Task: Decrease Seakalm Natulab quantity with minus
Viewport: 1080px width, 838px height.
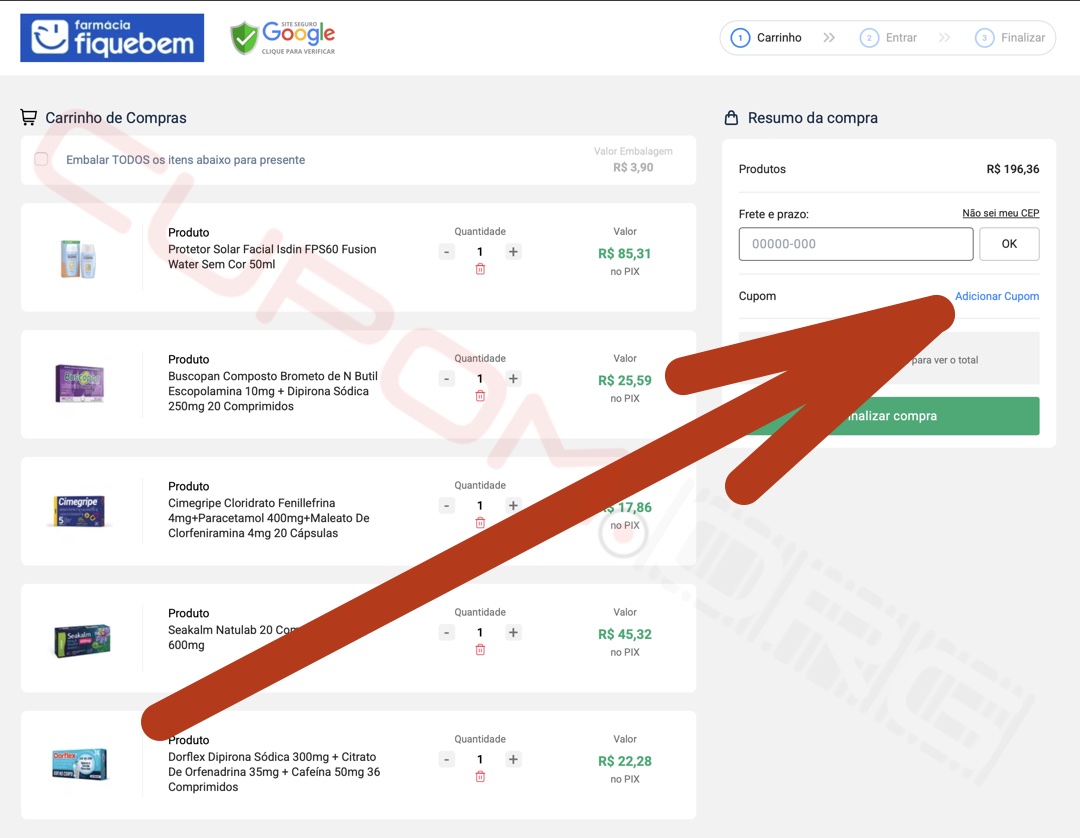Action: point(446,632)
